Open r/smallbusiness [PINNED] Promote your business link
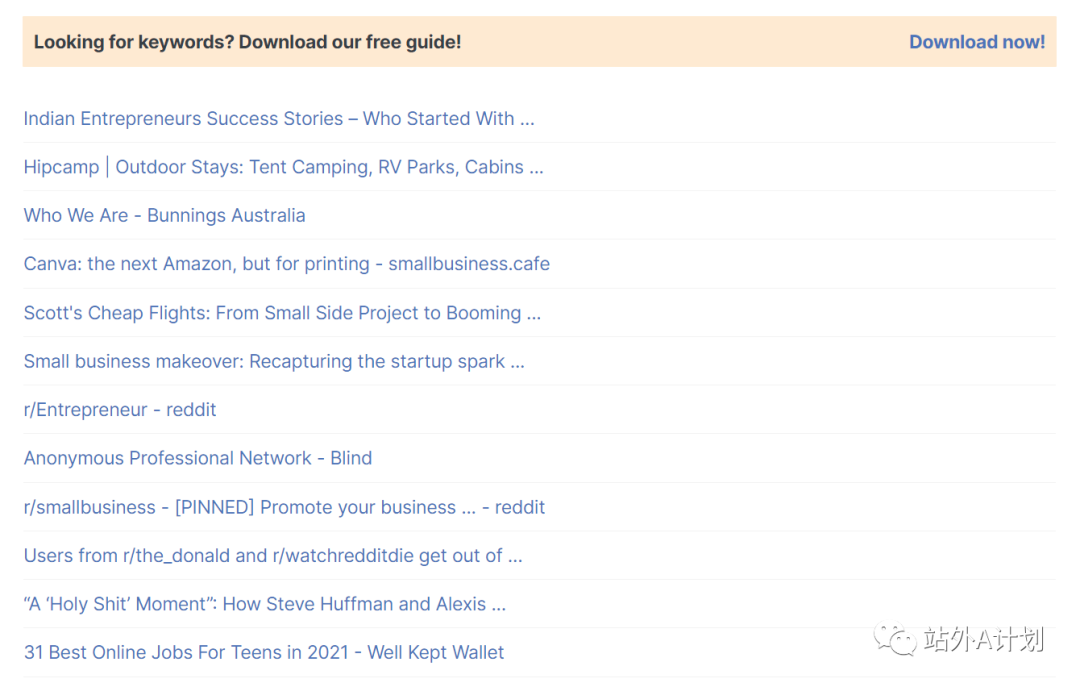1080x687 pixels. pyautogui.click(x=284, y=507)
